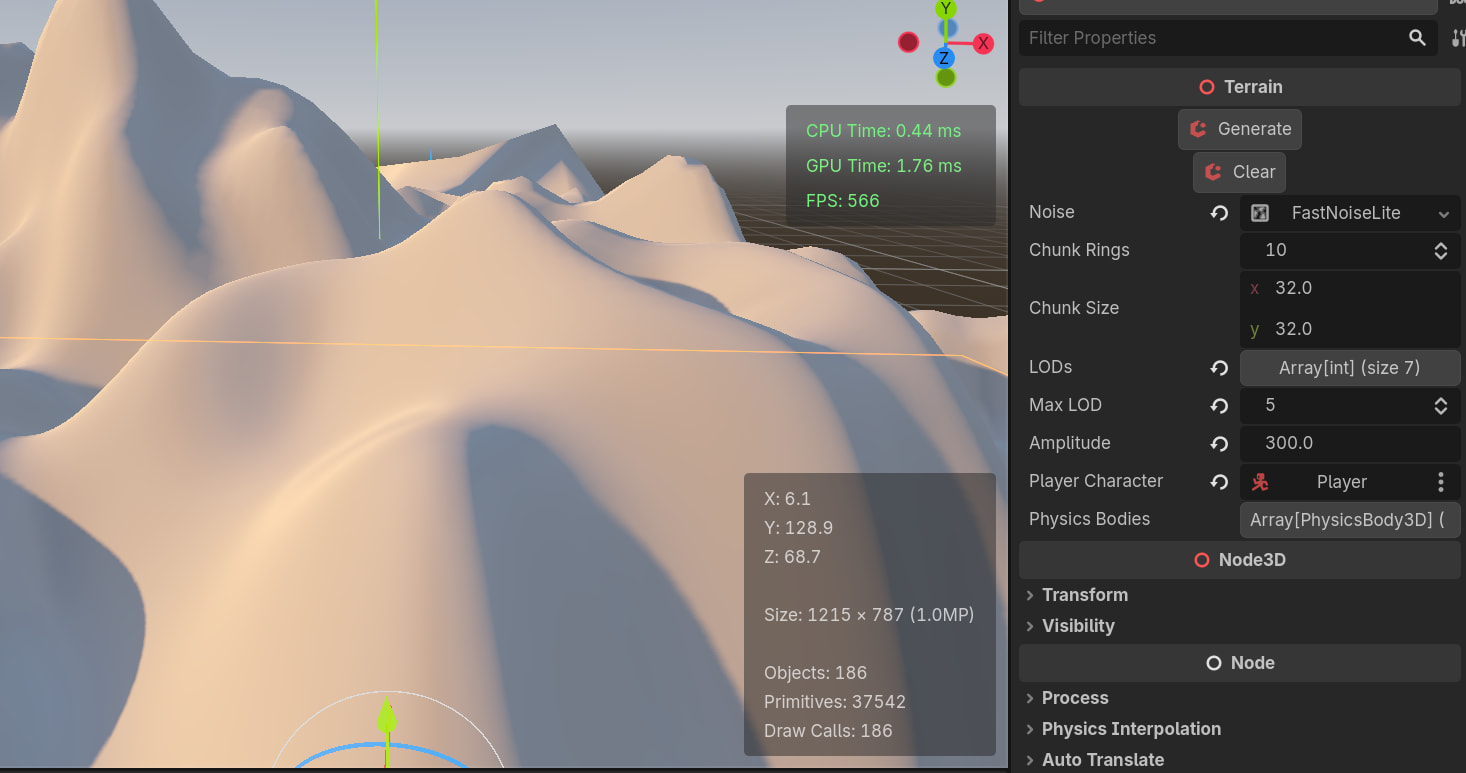Expand the Visibility section
Image resolution: width=1466 pixels, height=773 pixels.
pyautogui.click(x=1078, y=626)
